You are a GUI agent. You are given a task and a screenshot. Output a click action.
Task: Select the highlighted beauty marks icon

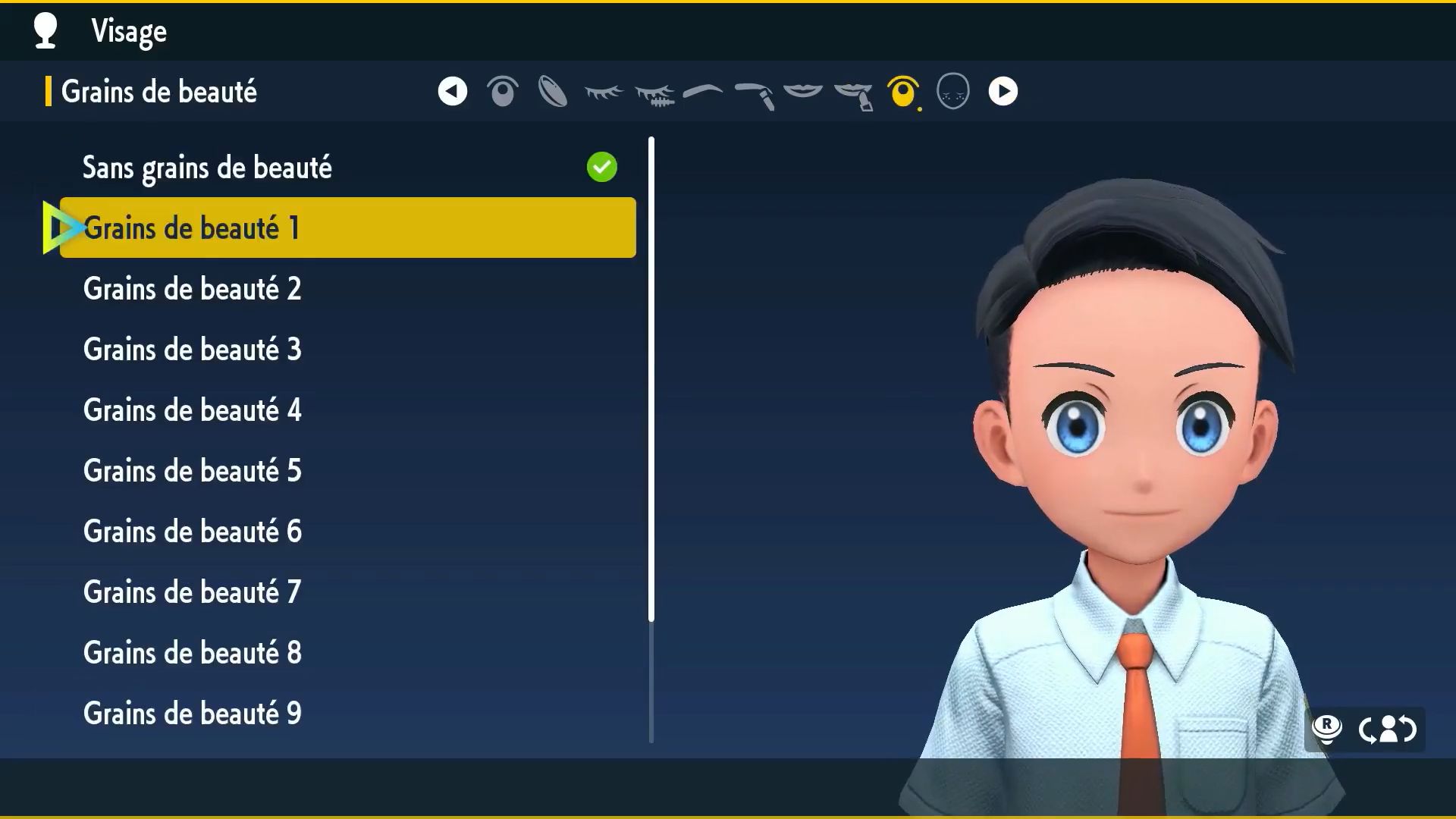click(903, 93)
